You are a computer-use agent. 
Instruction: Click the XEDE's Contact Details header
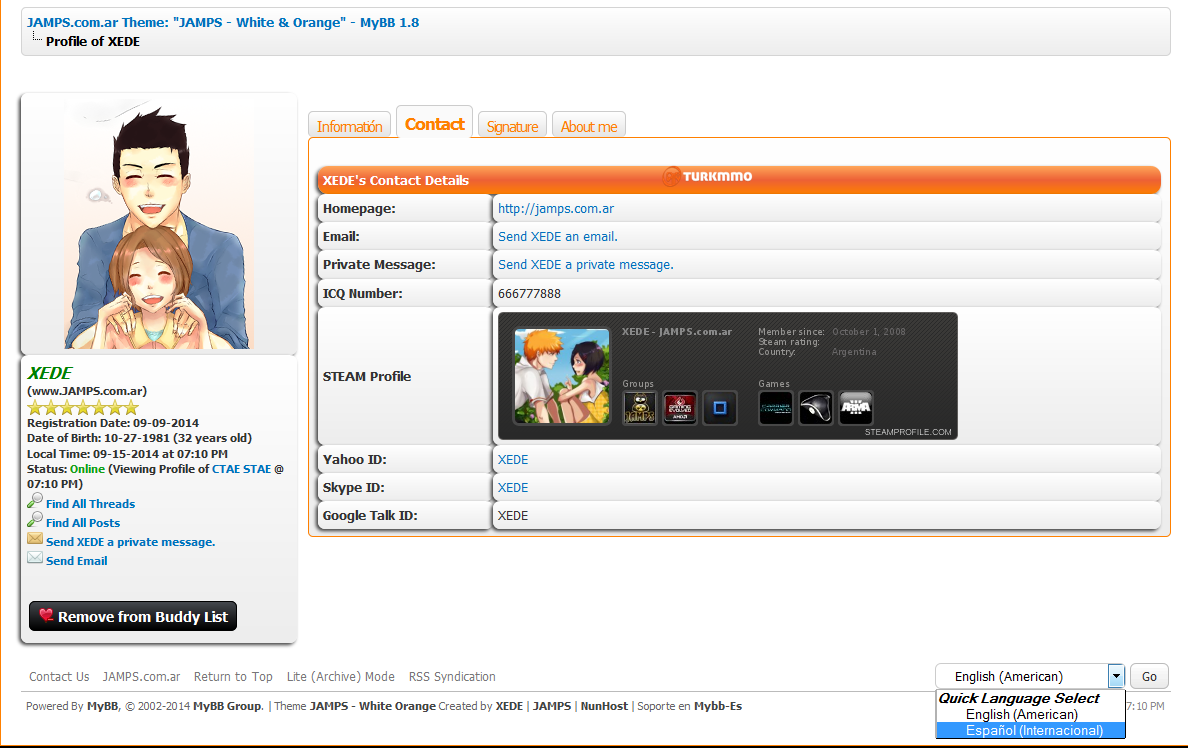pyautogui.click(x=396, y=180)
